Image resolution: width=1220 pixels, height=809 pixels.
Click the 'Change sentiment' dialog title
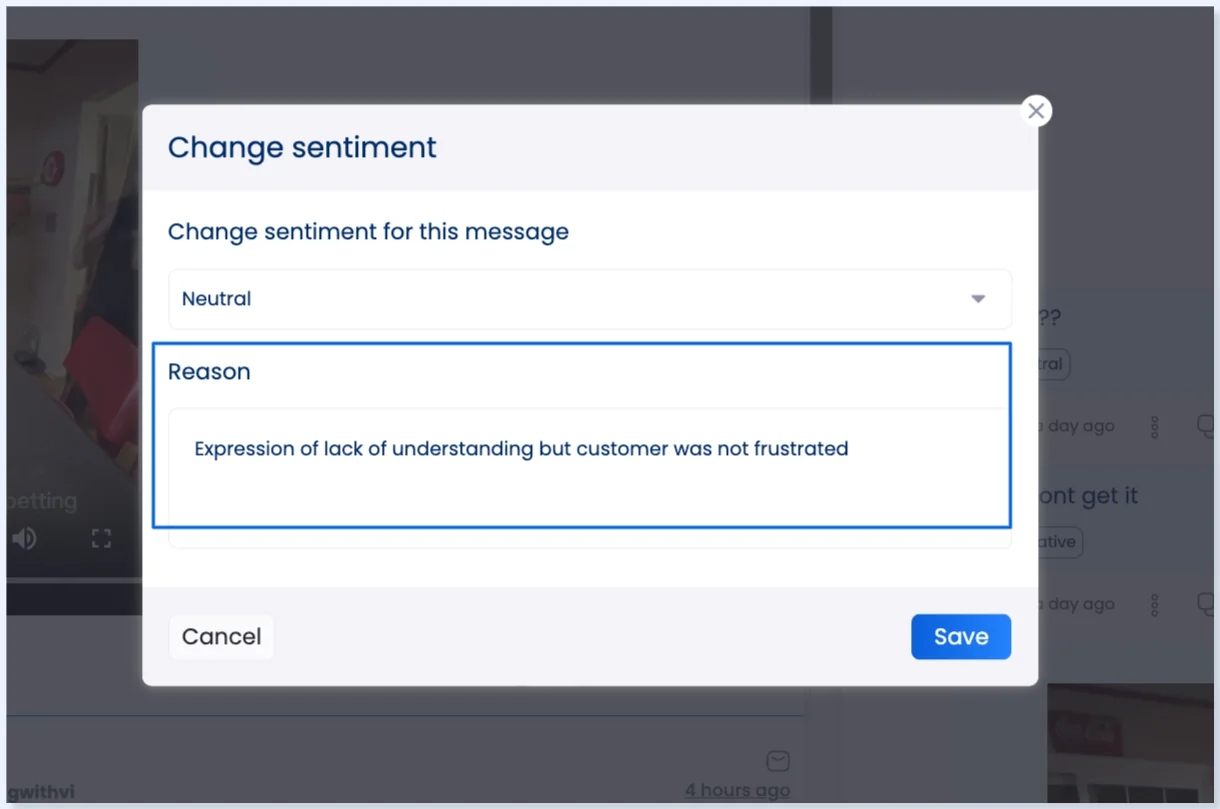tap(302, 147)
